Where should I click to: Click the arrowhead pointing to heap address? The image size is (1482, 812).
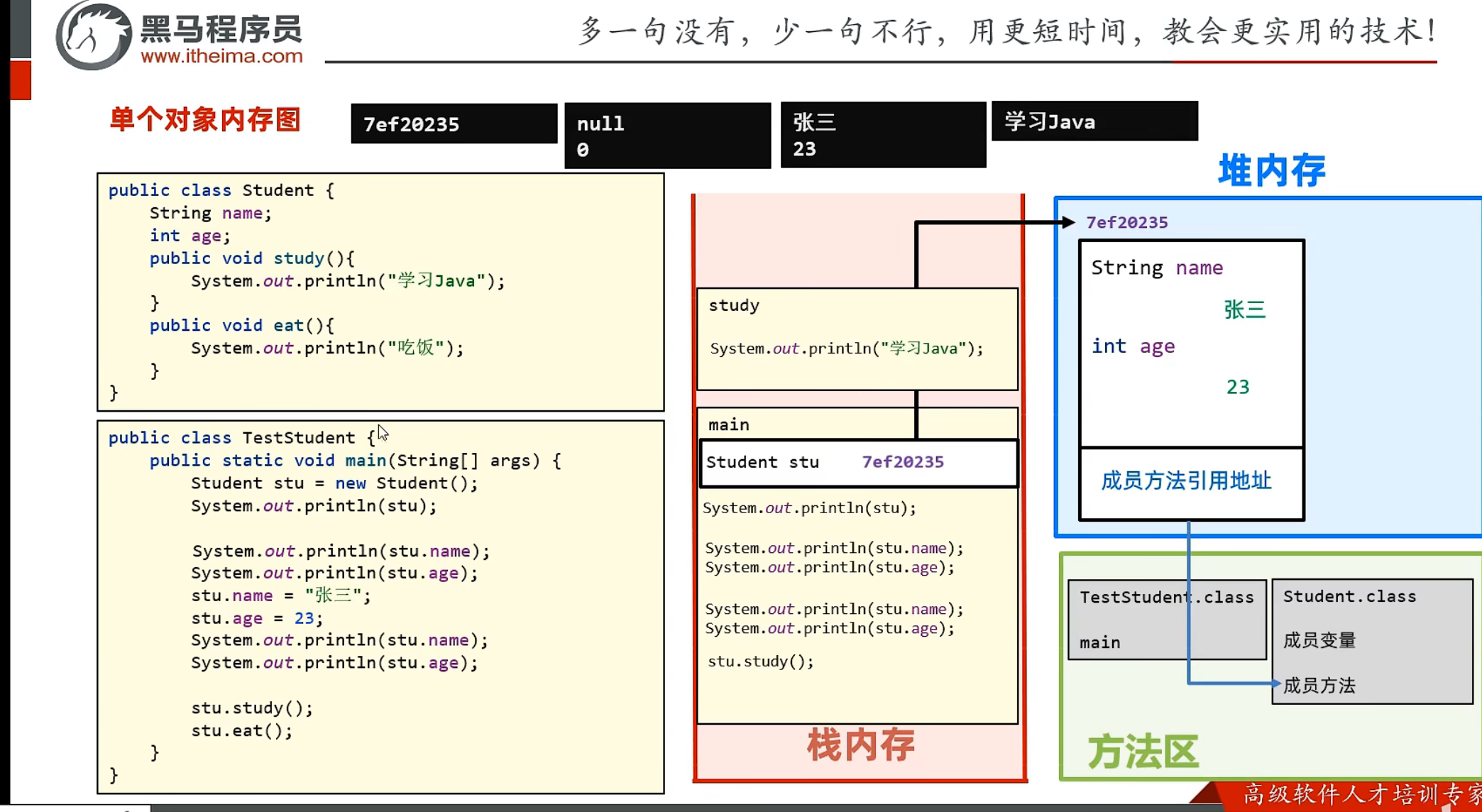click(x=1067, y=222)
